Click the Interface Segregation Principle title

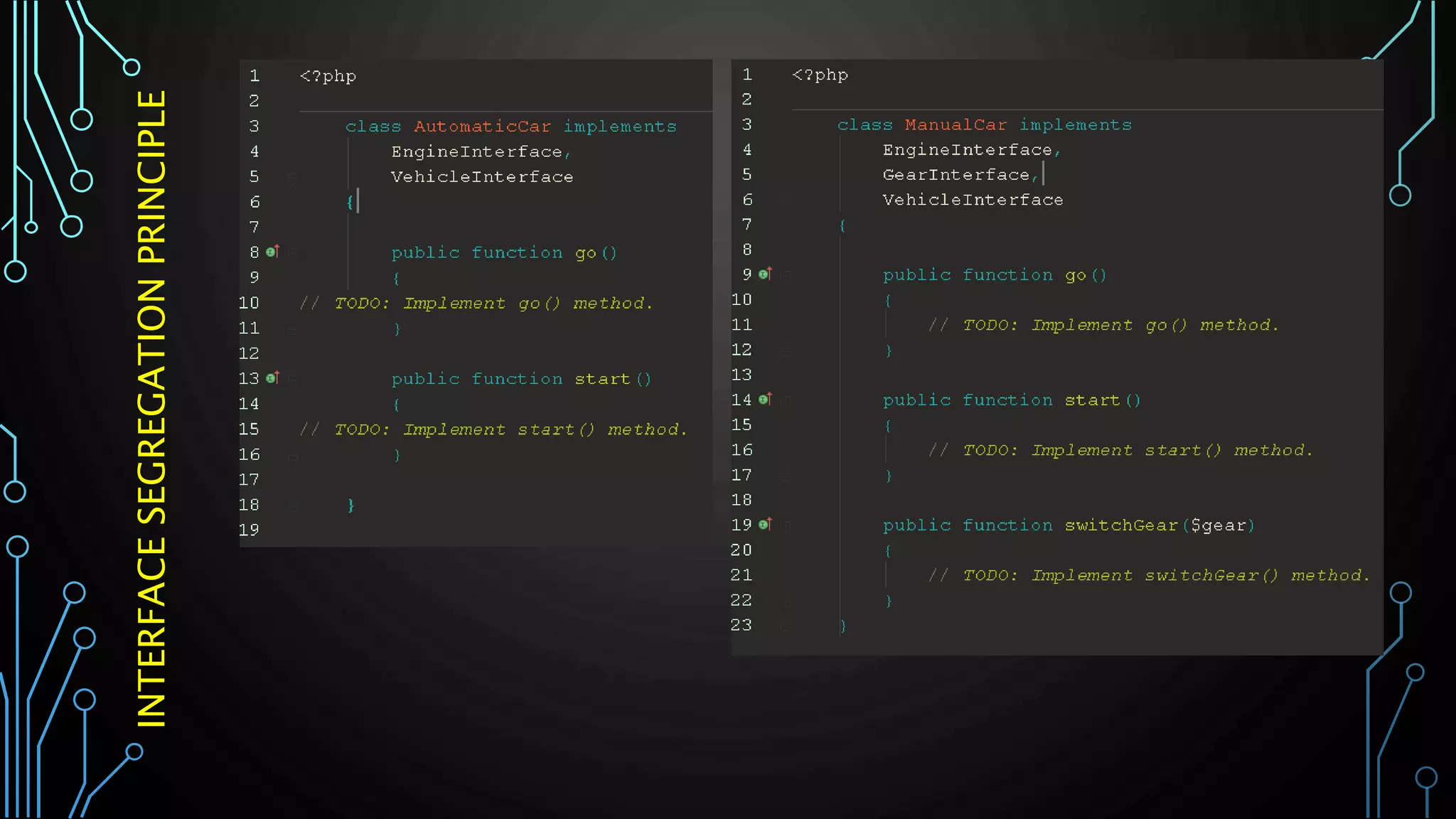tap(151, 409)
